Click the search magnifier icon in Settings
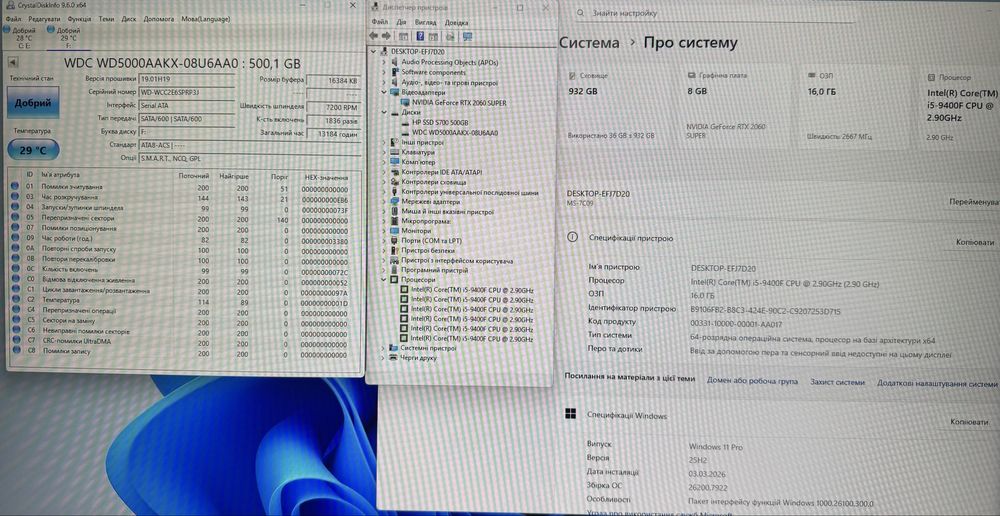This screenshot has height=516, width=1000. click(x=580, y=13)
